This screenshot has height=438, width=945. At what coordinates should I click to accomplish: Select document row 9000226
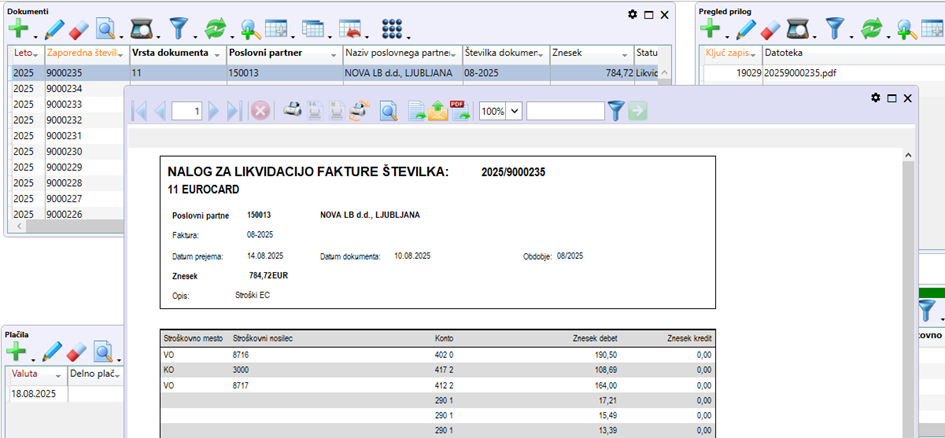tap(66, 214)
